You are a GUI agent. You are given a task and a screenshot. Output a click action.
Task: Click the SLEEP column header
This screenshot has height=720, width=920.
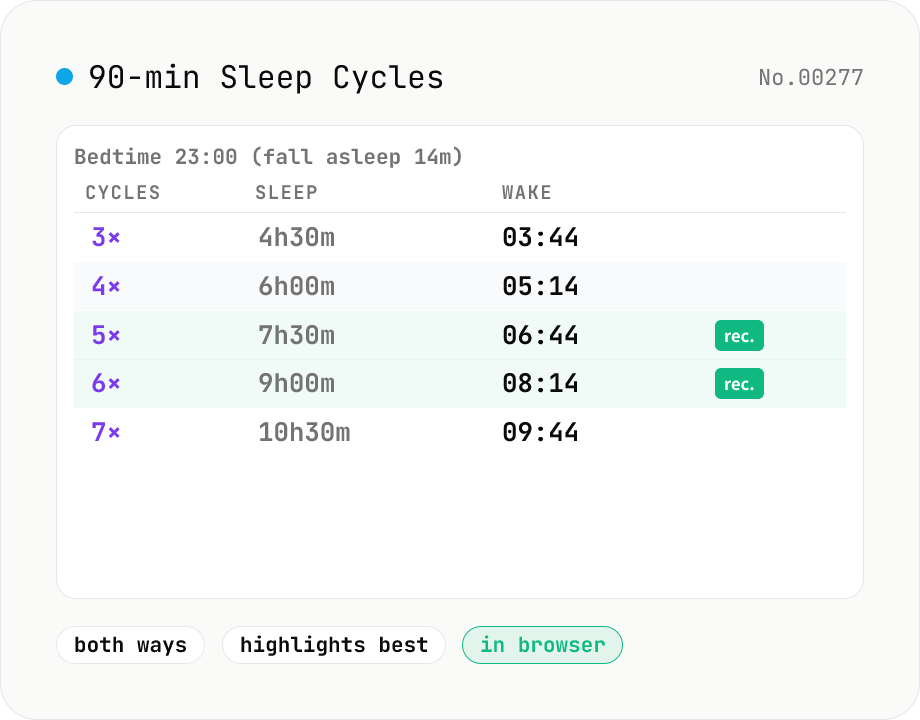click(286, 192)
